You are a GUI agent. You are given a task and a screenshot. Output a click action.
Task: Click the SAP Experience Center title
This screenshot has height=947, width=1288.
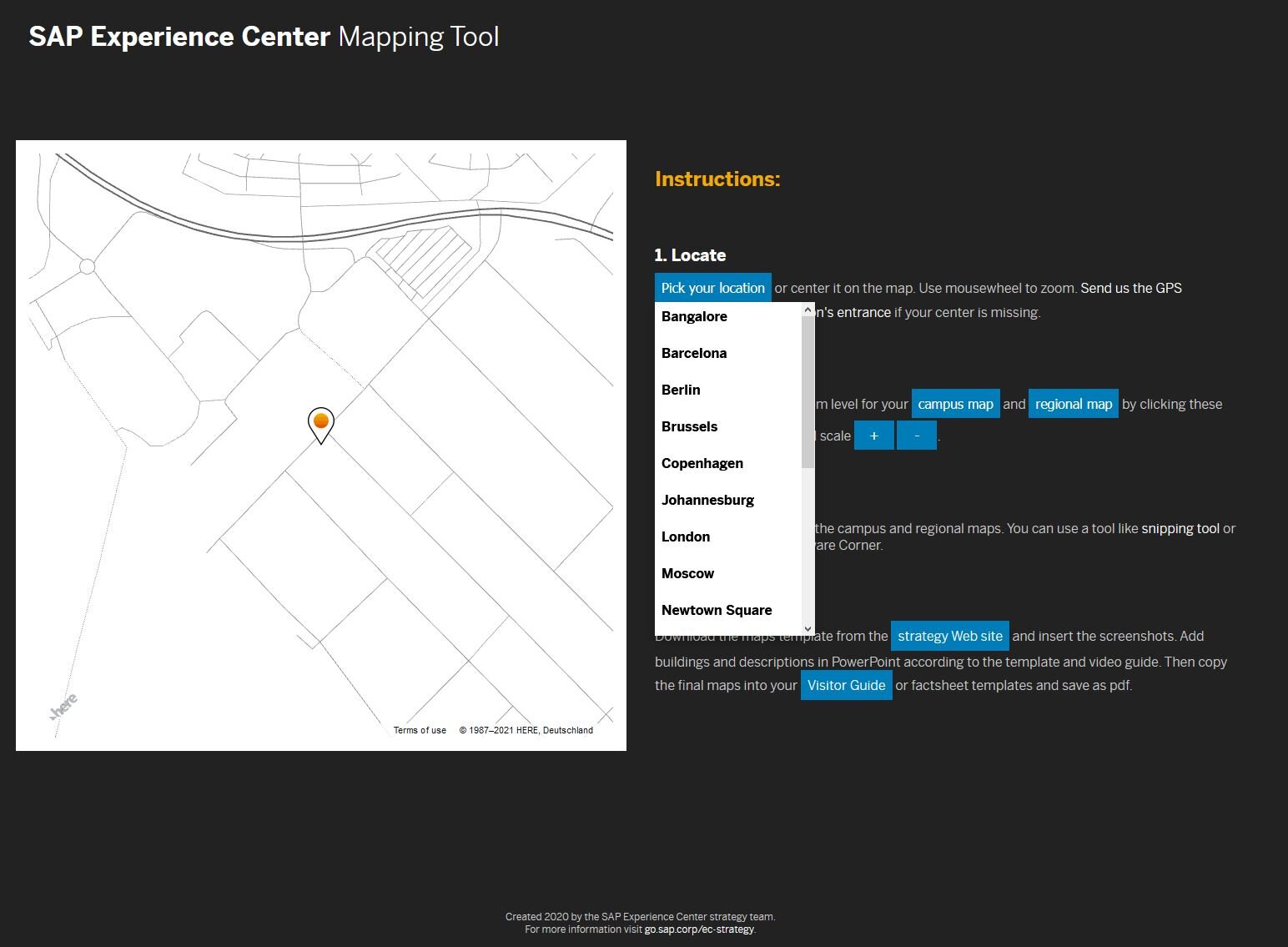[264, 37]
